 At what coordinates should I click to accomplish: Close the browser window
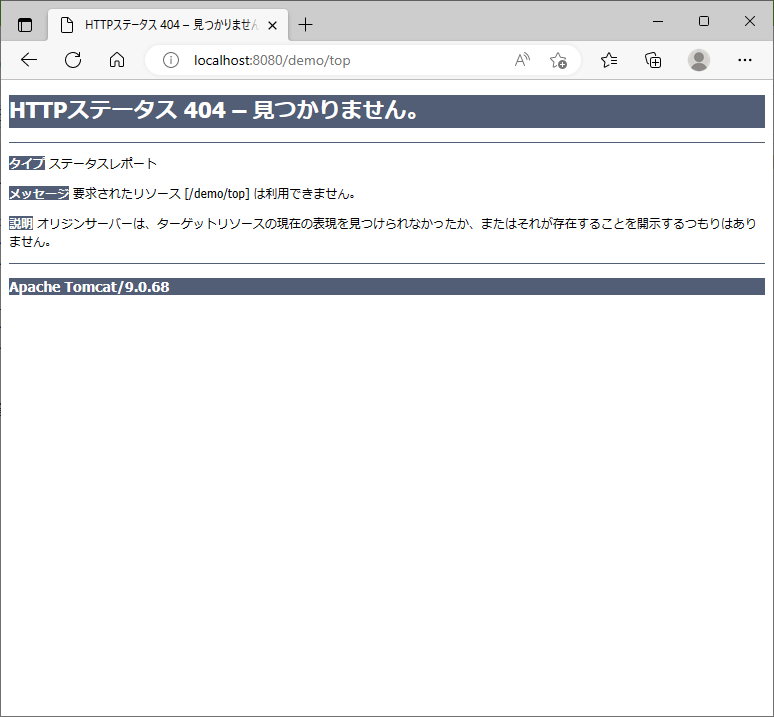[x=750, y=21]
